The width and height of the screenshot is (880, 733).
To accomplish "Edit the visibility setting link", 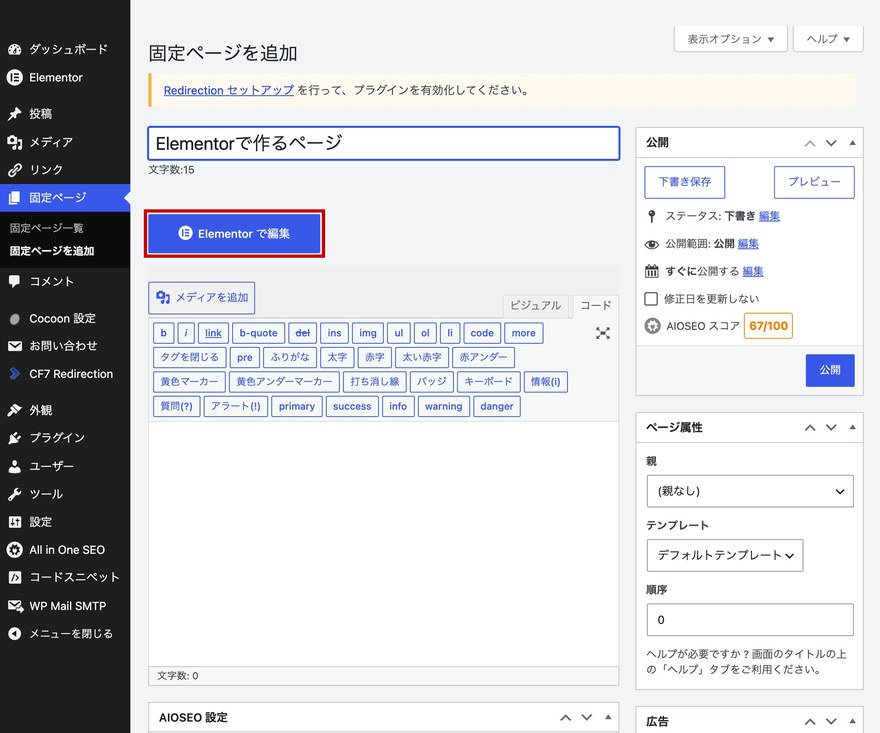I will pyautogui.click(x=748, y=244).
